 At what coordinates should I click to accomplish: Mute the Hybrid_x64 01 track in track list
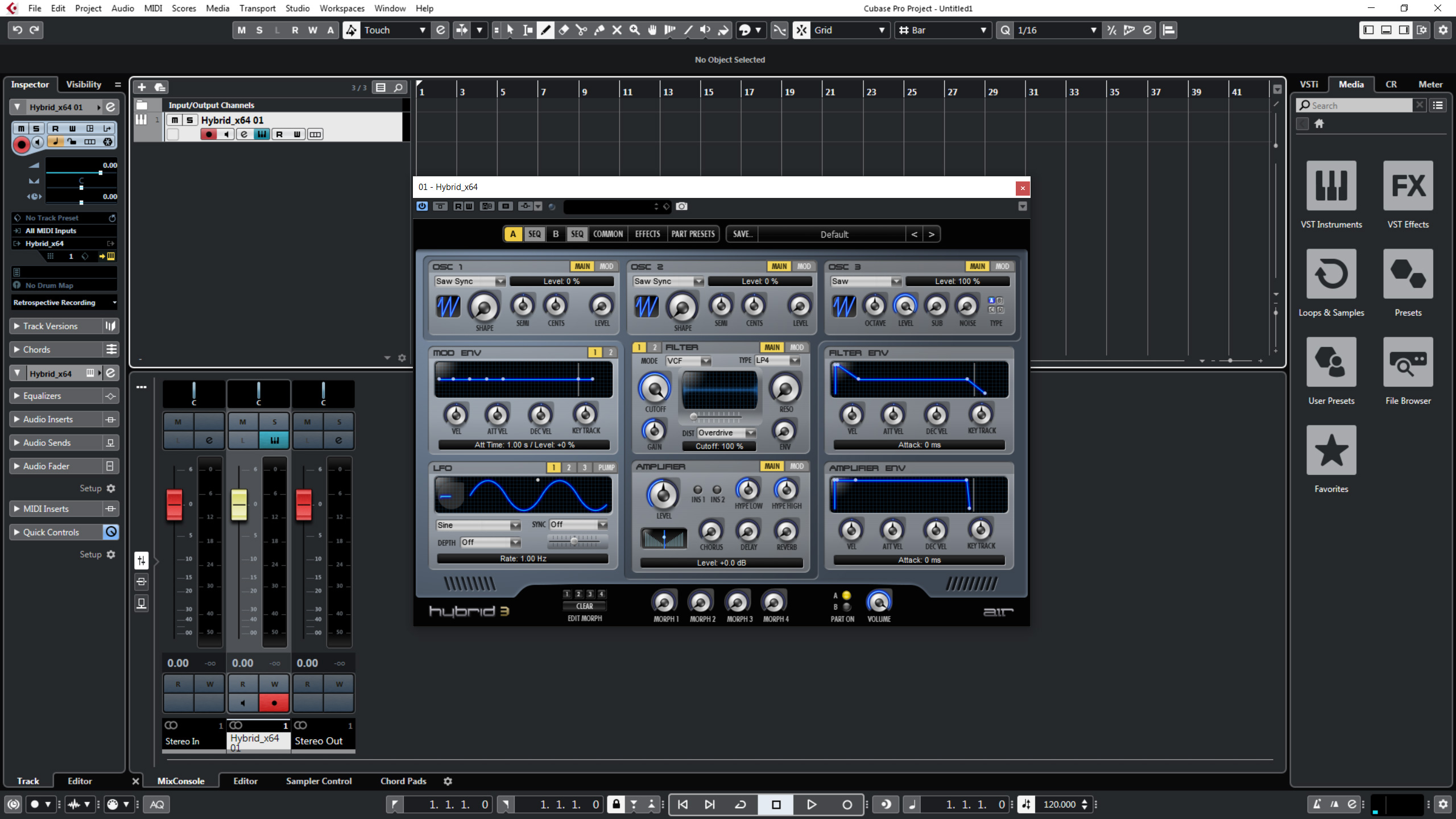(175, 120)
